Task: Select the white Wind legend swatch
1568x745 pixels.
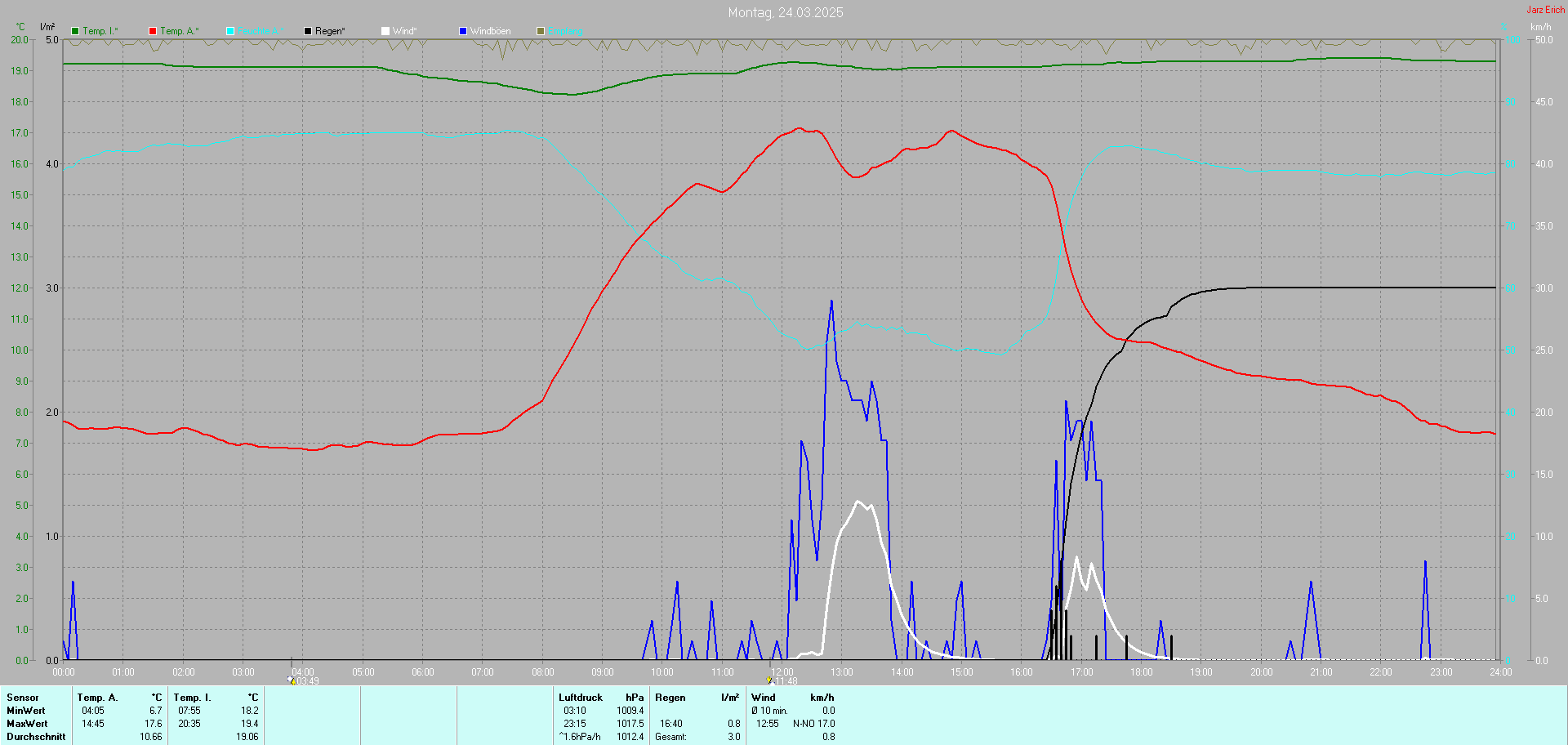Action: pyautogui.click(x=385, y=31)
